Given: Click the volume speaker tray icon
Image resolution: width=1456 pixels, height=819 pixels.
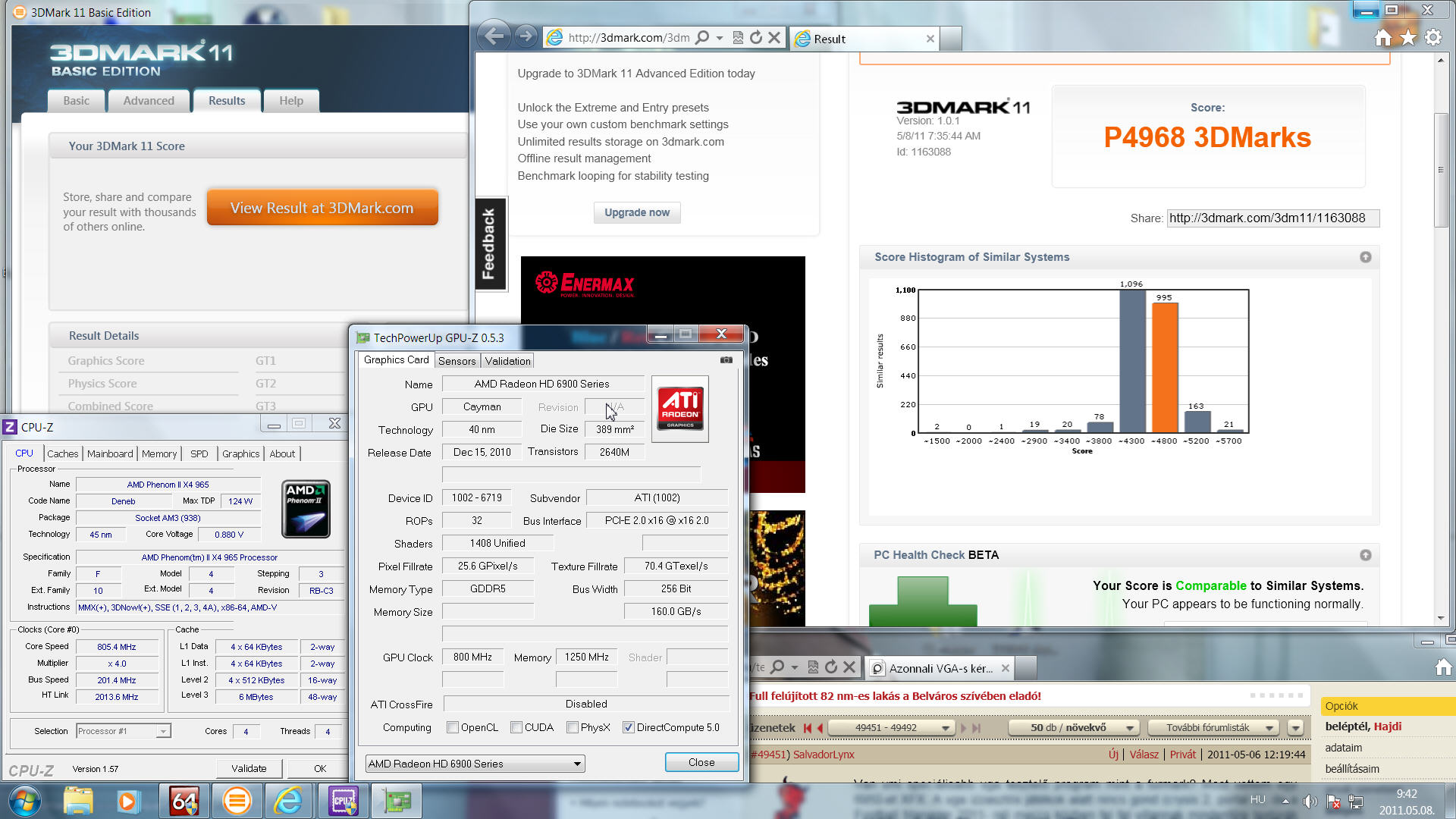Looking at the screenshot, I should pos(1310,801).
